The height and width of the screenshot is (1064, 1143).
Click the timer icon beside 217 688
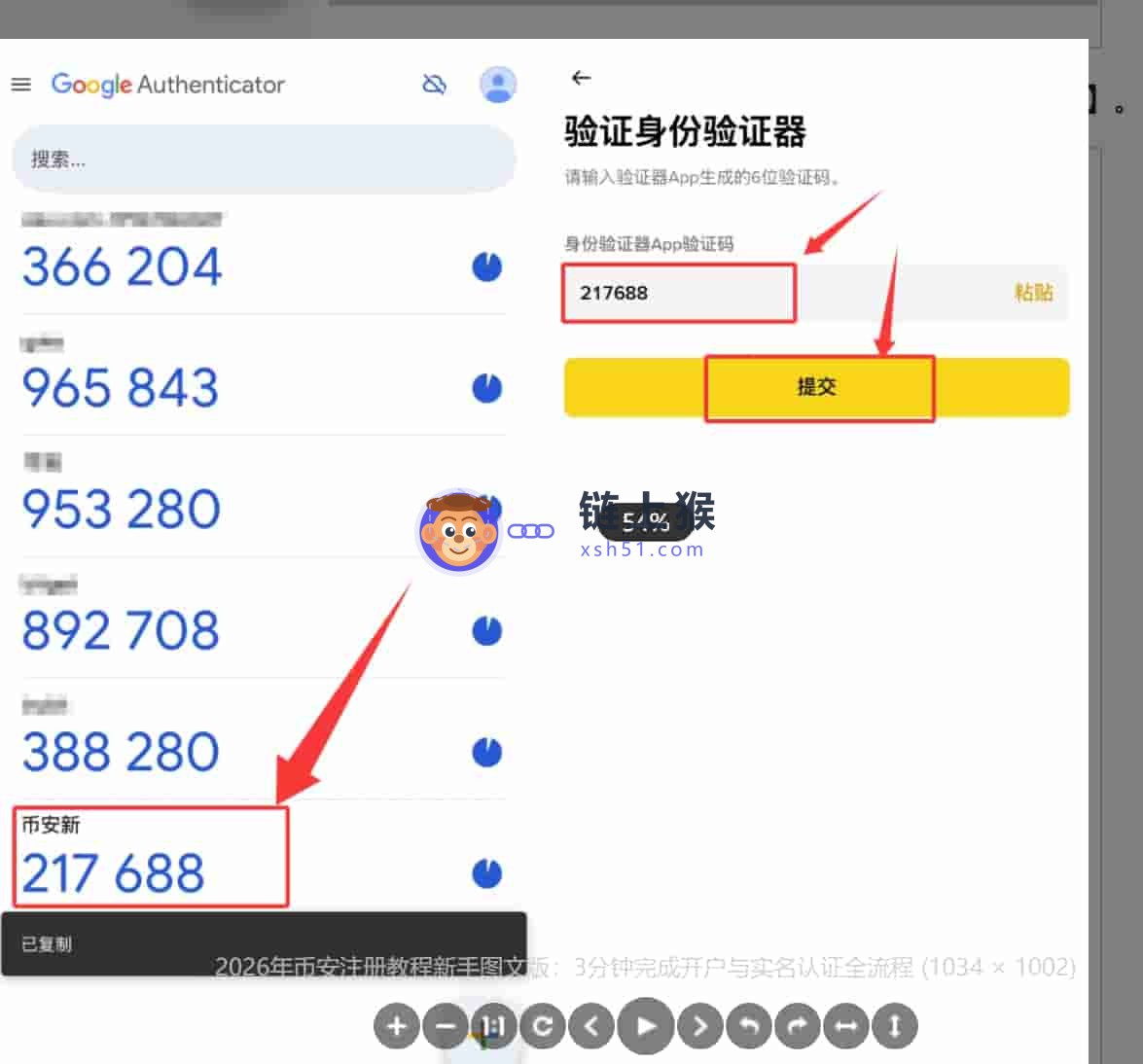tap(487, 873)
